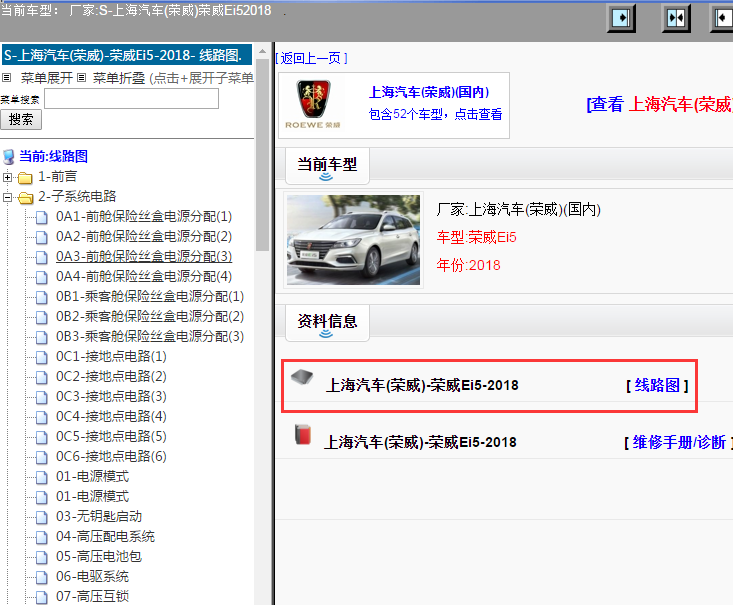Viewport: 733px width, 605px height.
Task: Select the 当前车型 section tab
Action: (327, 166)
